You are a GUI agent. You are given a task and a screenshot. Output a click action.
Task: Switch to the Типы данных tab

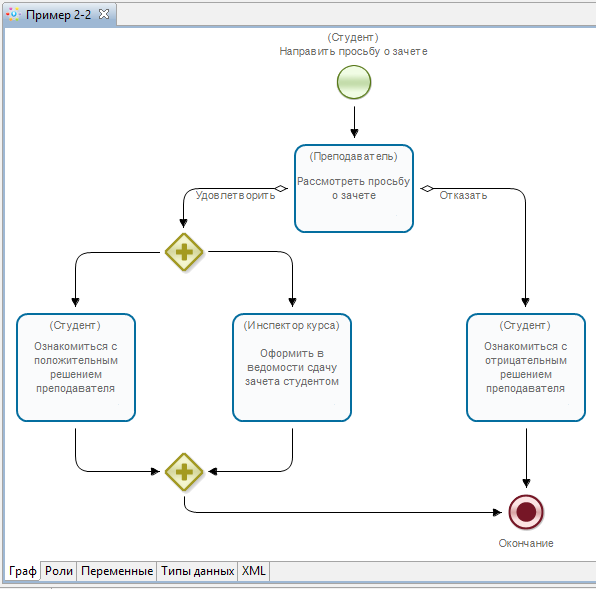pos(197,571)
